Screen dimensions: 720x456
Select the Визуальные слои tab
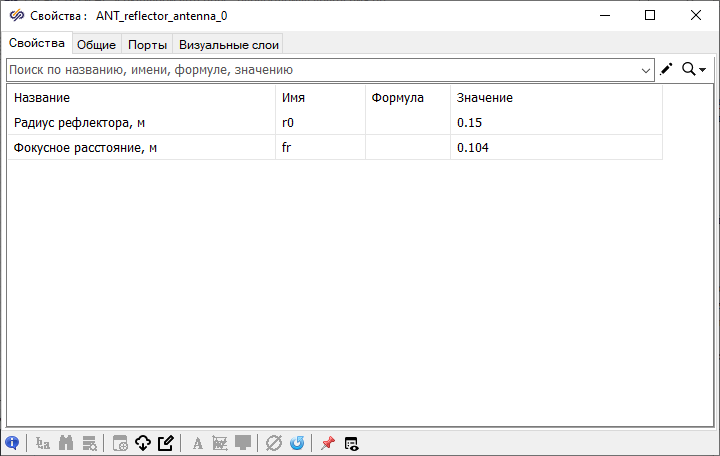[x=229, y=44]
